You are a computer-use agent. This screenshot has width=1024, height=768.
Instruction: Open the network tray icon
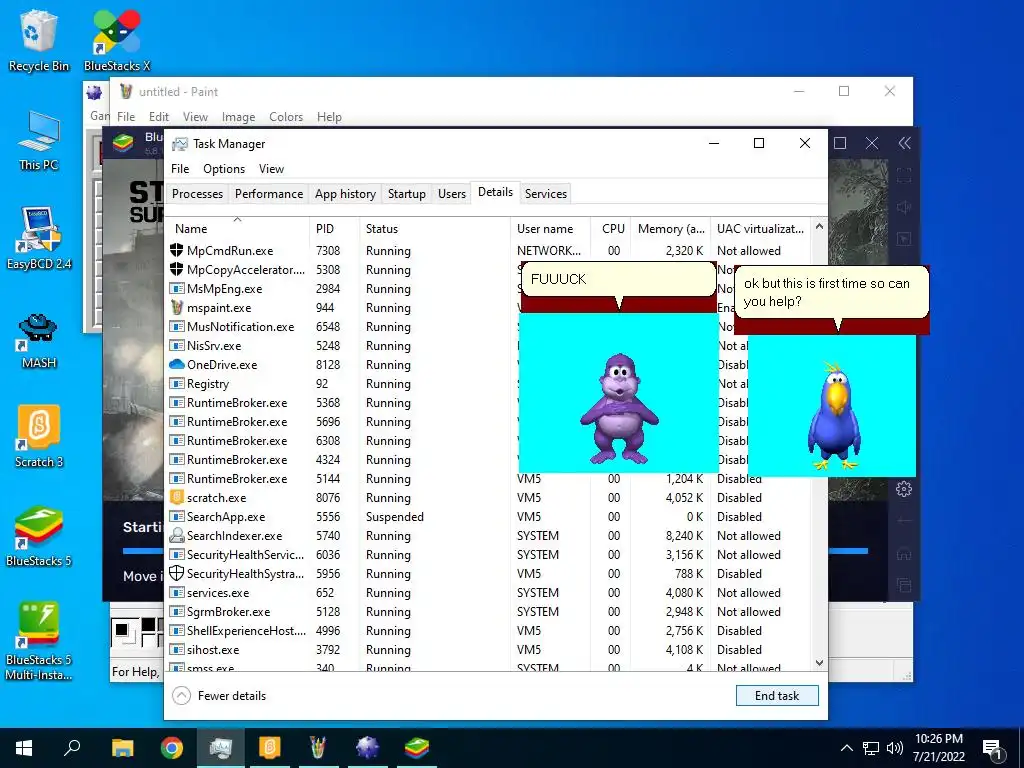click(x=871, y=748)
